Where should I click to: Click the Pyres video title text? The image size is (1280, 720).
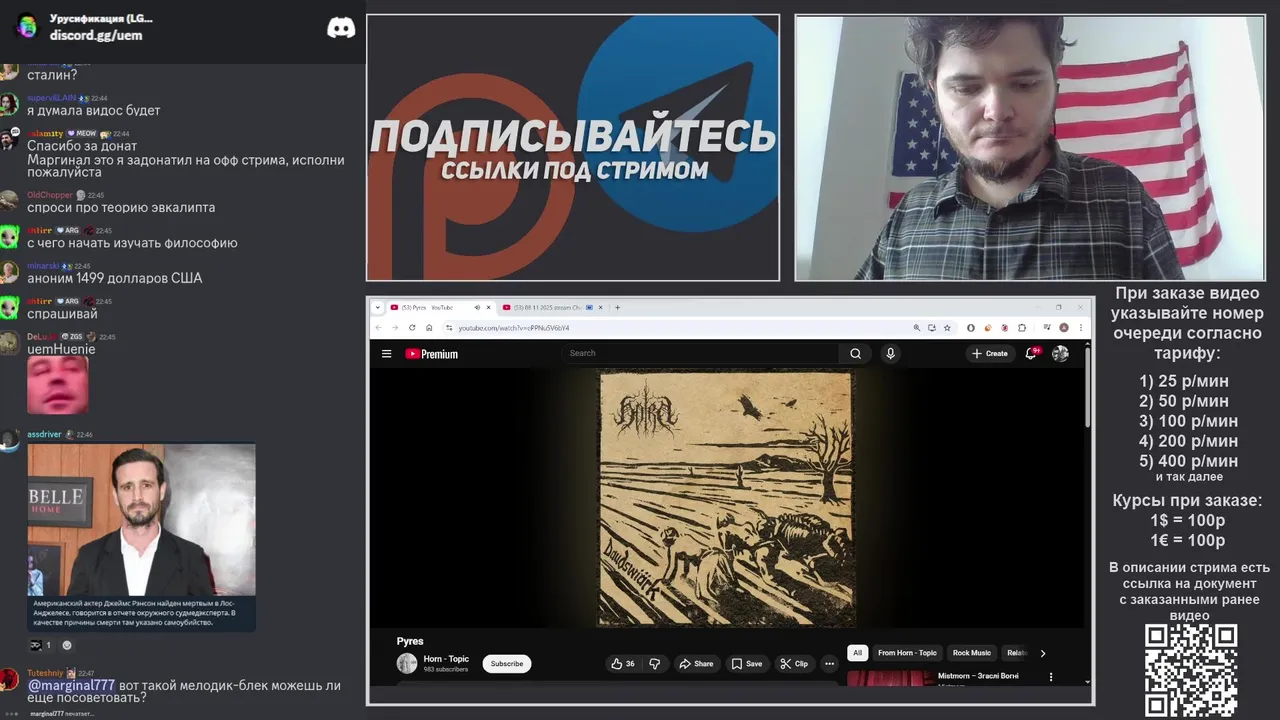(x=410, y=641)
